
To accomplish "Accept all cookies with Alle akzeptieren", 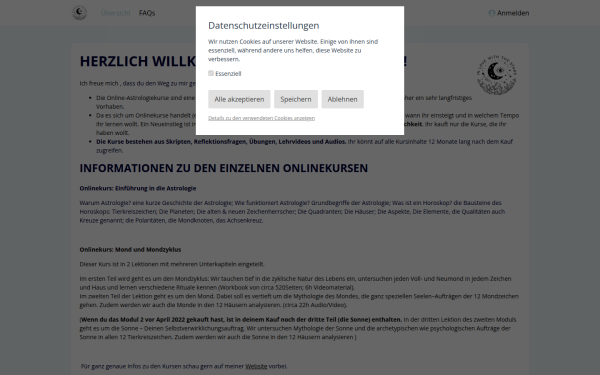I will (239, 99).
